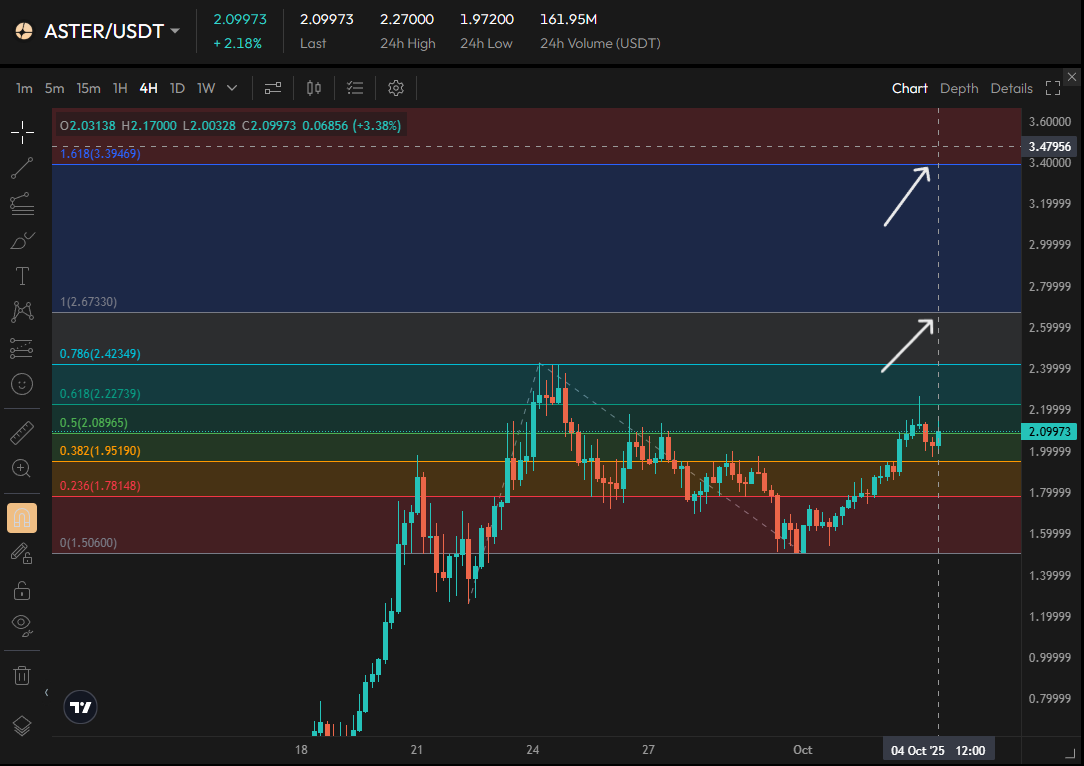Open the object tree layers icon
The height and width of the screenshot is (766, 1084).
[22, 725]
